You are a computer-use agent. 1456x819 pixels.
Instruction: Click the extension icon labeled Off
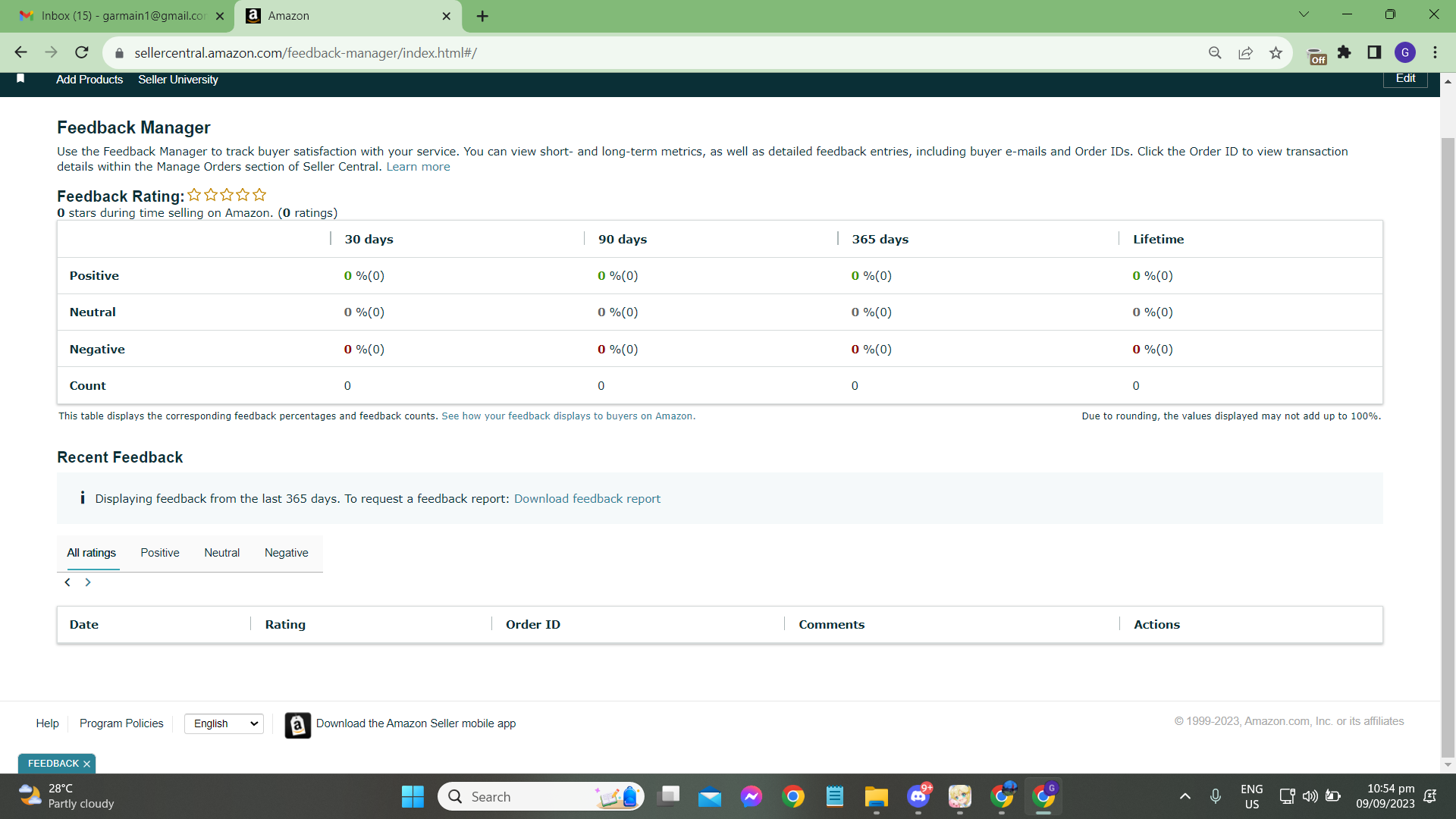click(x=1317, y=55)
